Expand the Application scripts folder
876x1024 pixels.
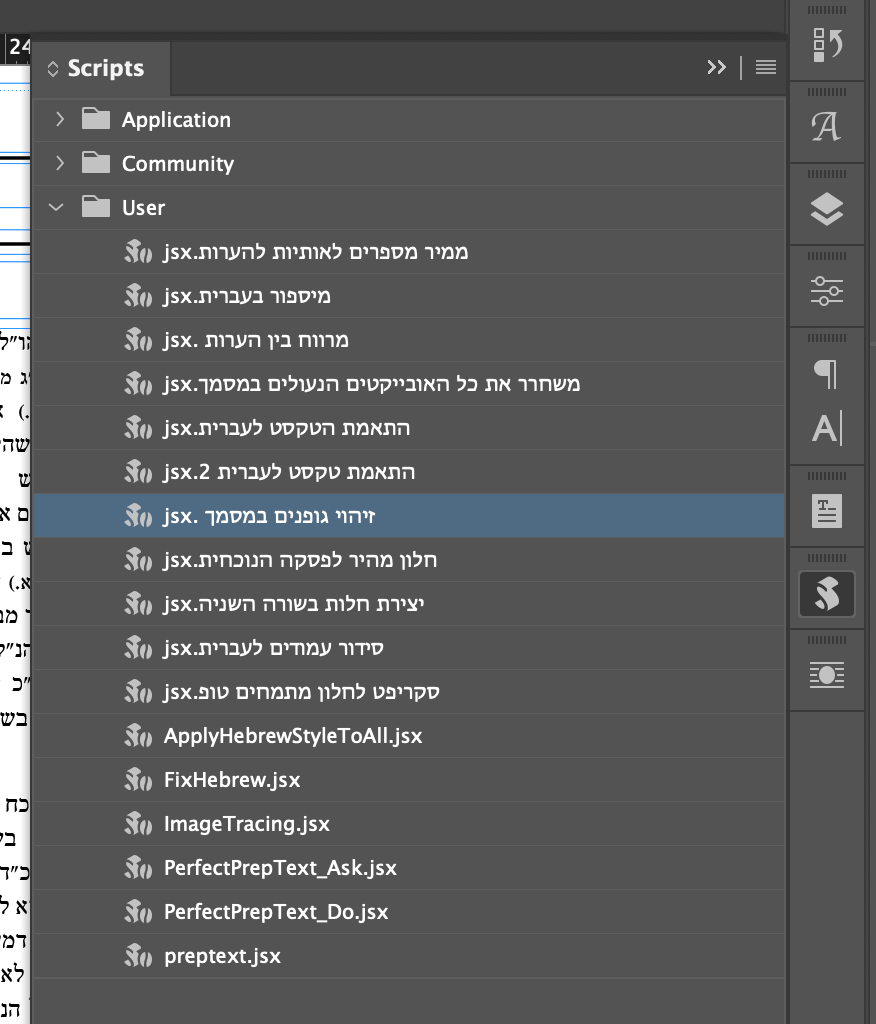(x=60, y=120)
